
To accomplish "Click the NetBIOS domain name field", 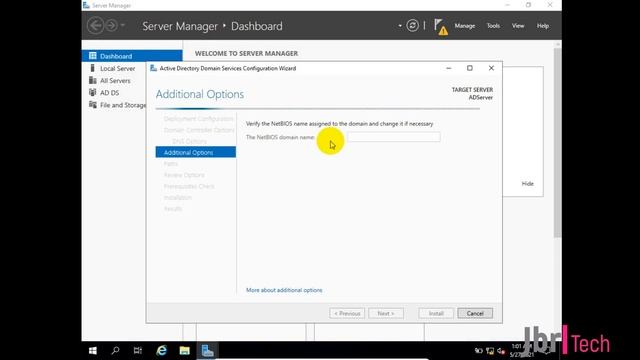I will tap(394, 137).
